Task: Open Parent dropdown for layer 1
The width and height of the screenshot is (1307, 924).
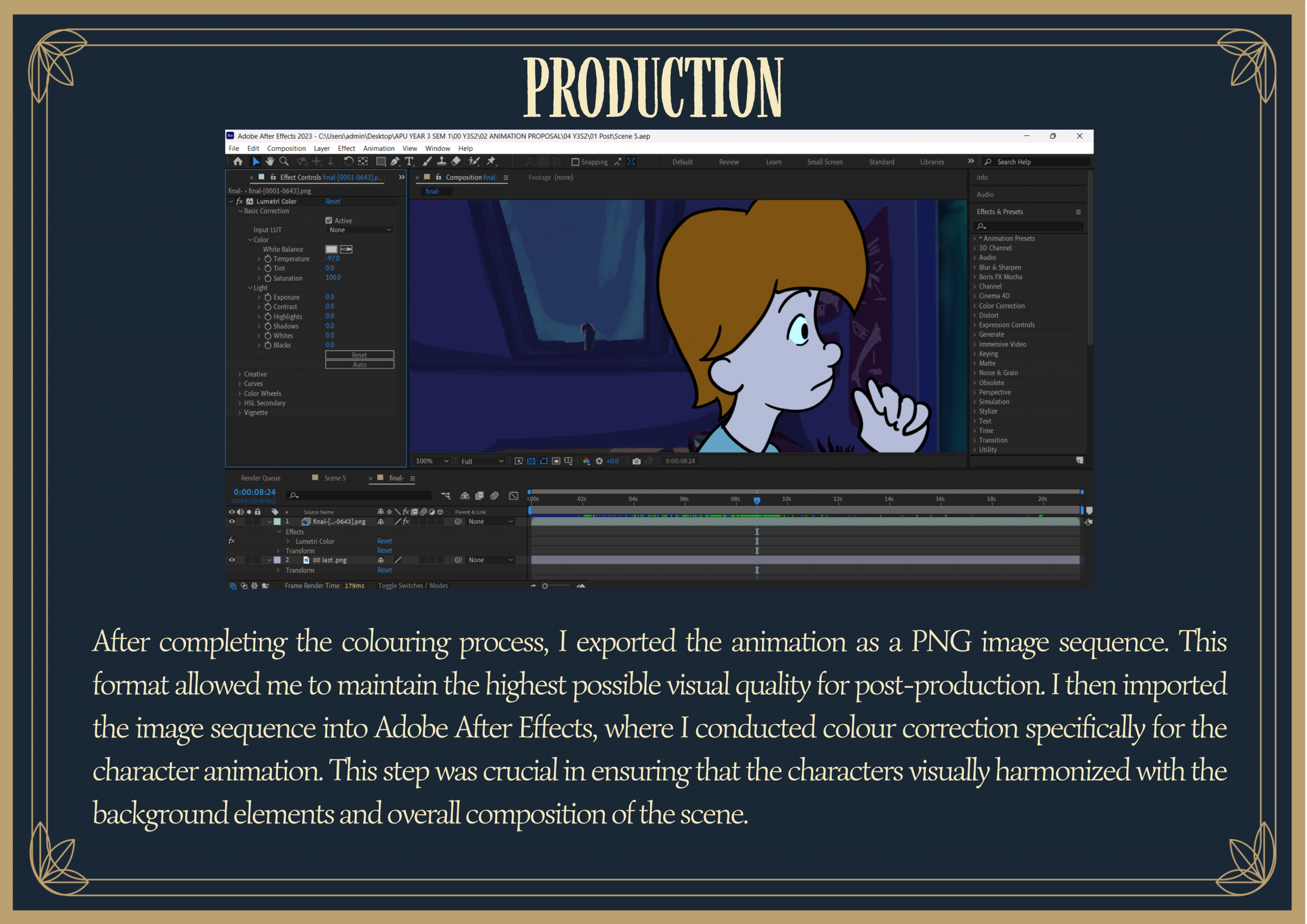Action: [491, 522]
